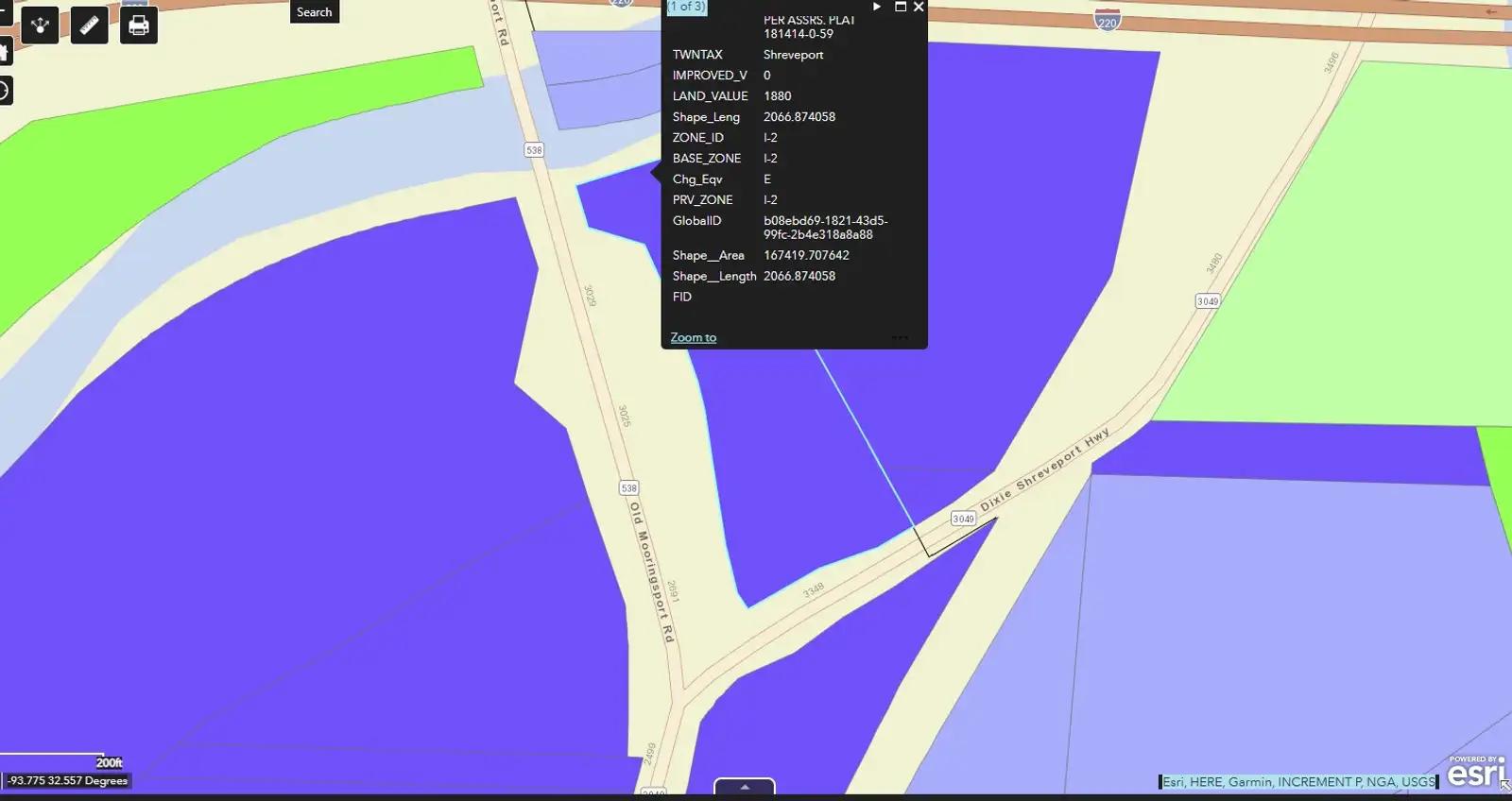Select the TWNTAX field label
The height and width of the screenshot is (801, 1512).
pos(697,55)
